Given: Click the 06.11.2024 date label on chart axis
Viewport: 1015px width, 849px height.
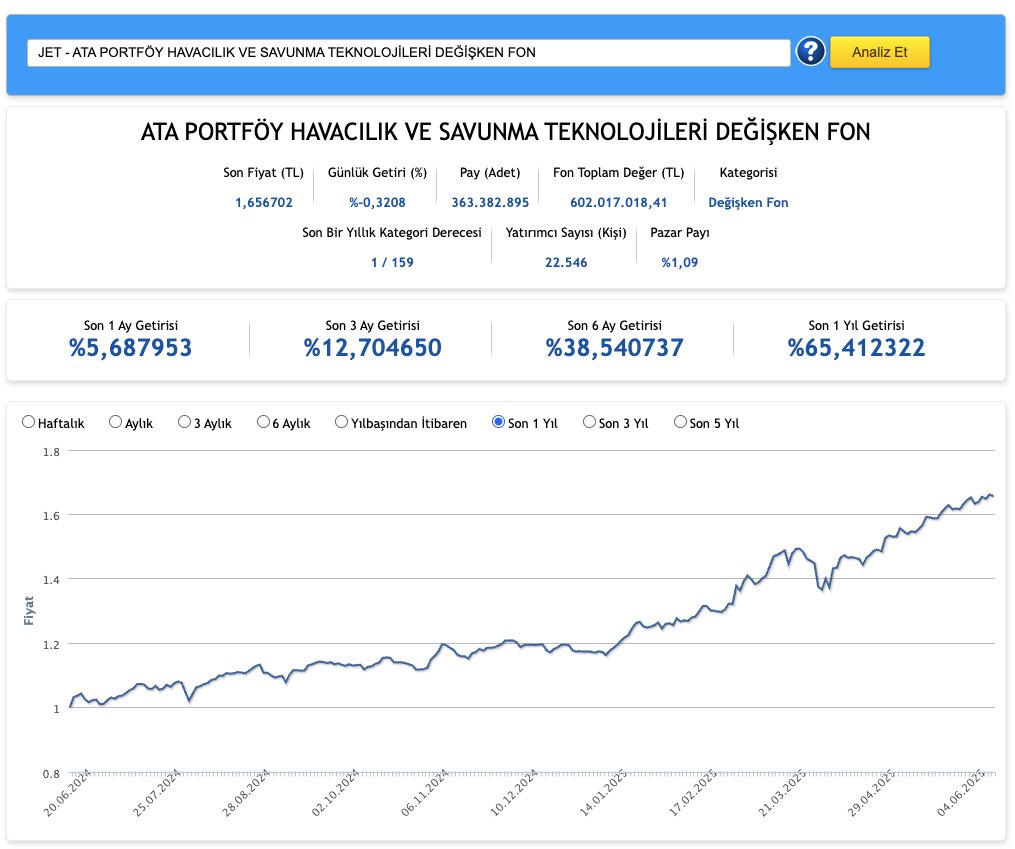Looking at the screenshot, I should (x=425, y=793).
